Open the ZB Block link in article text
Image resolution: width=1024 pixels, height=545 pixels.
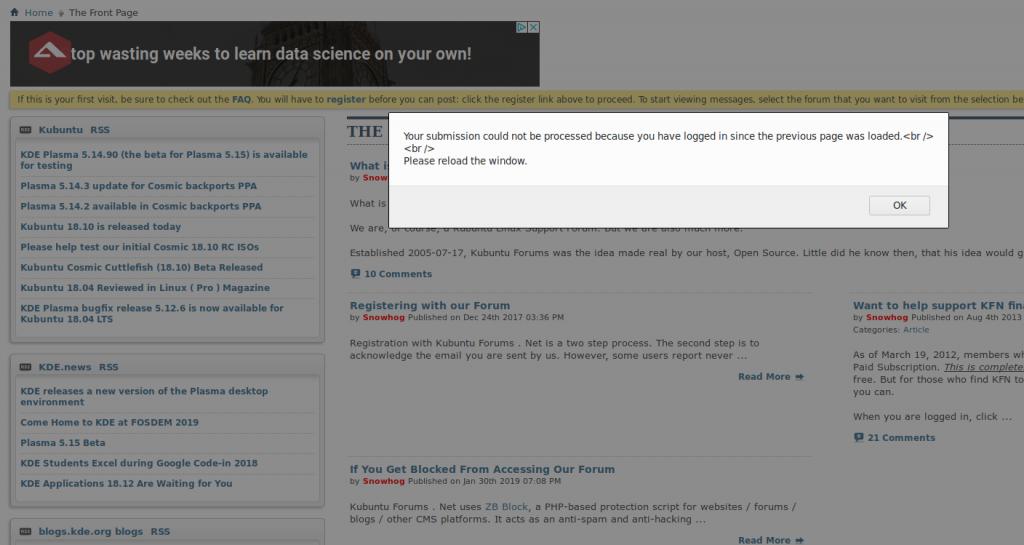[x=505, y=506]
